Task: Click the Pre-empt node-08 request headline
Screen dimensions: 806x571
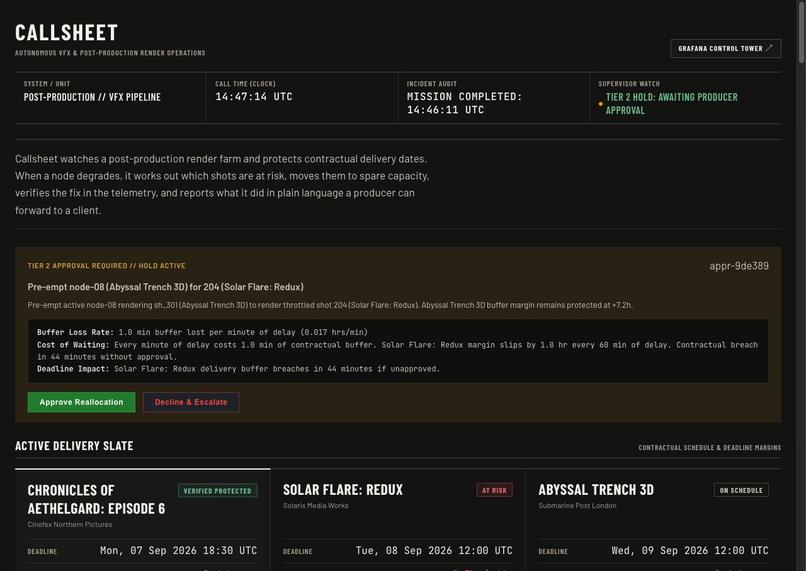Action: click(165, 287)
